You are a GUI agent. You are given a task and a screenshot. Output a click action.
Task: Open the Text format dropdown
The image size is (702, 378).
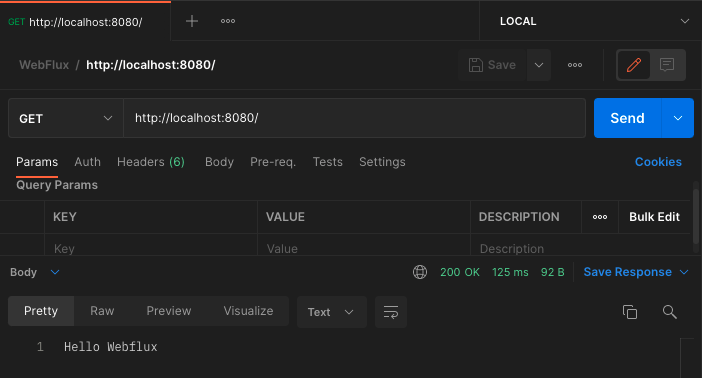point(331,312)
